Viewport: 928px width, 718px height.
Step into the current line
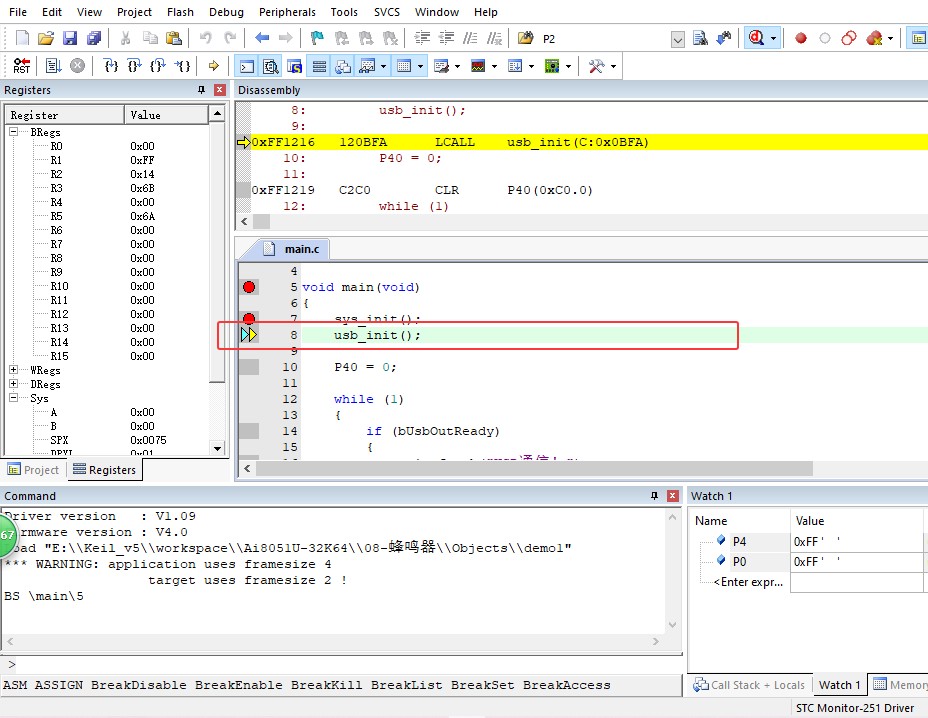111,66
